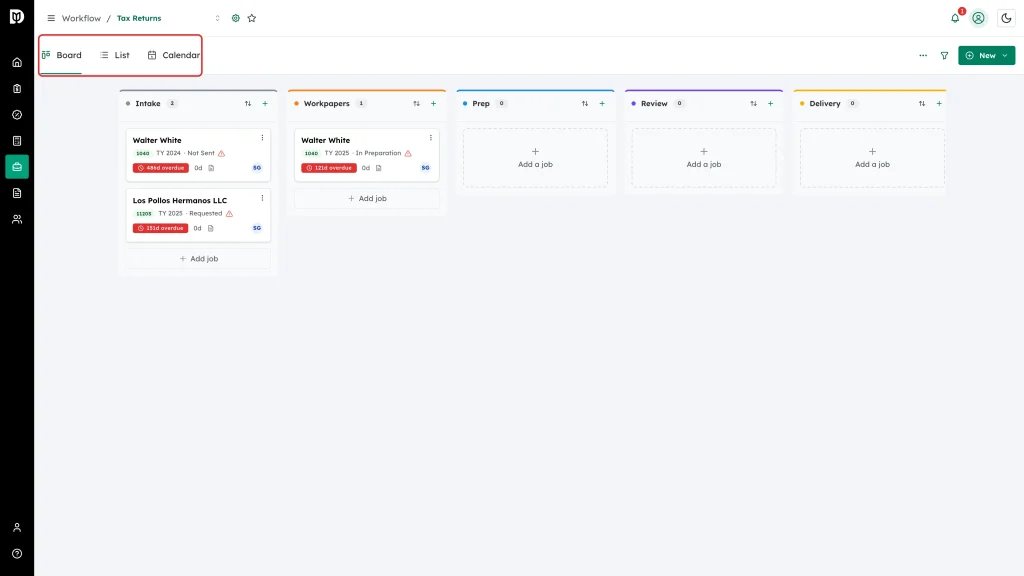Click the 1120S form tag
This screenshot has width=1024, height=576.
(144, 214)
